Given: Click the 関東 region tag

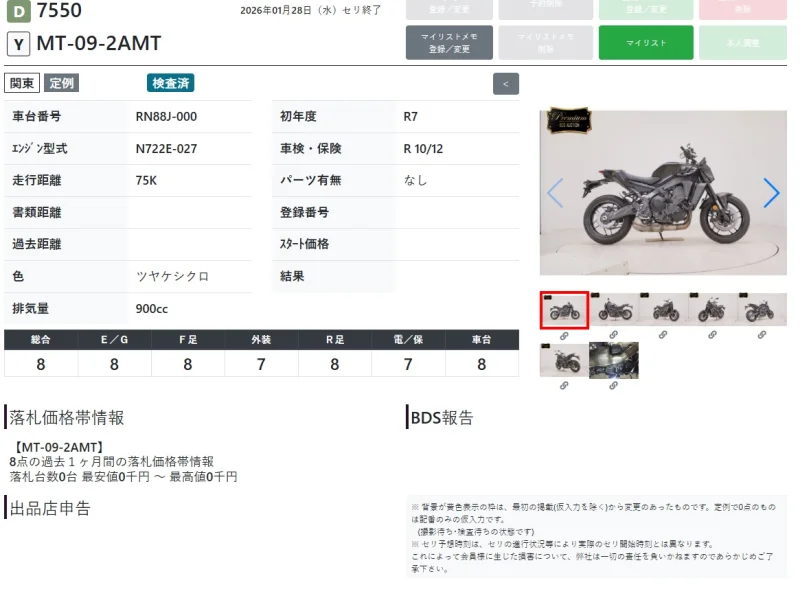Looking at the screenshot, I should point(22,83).
